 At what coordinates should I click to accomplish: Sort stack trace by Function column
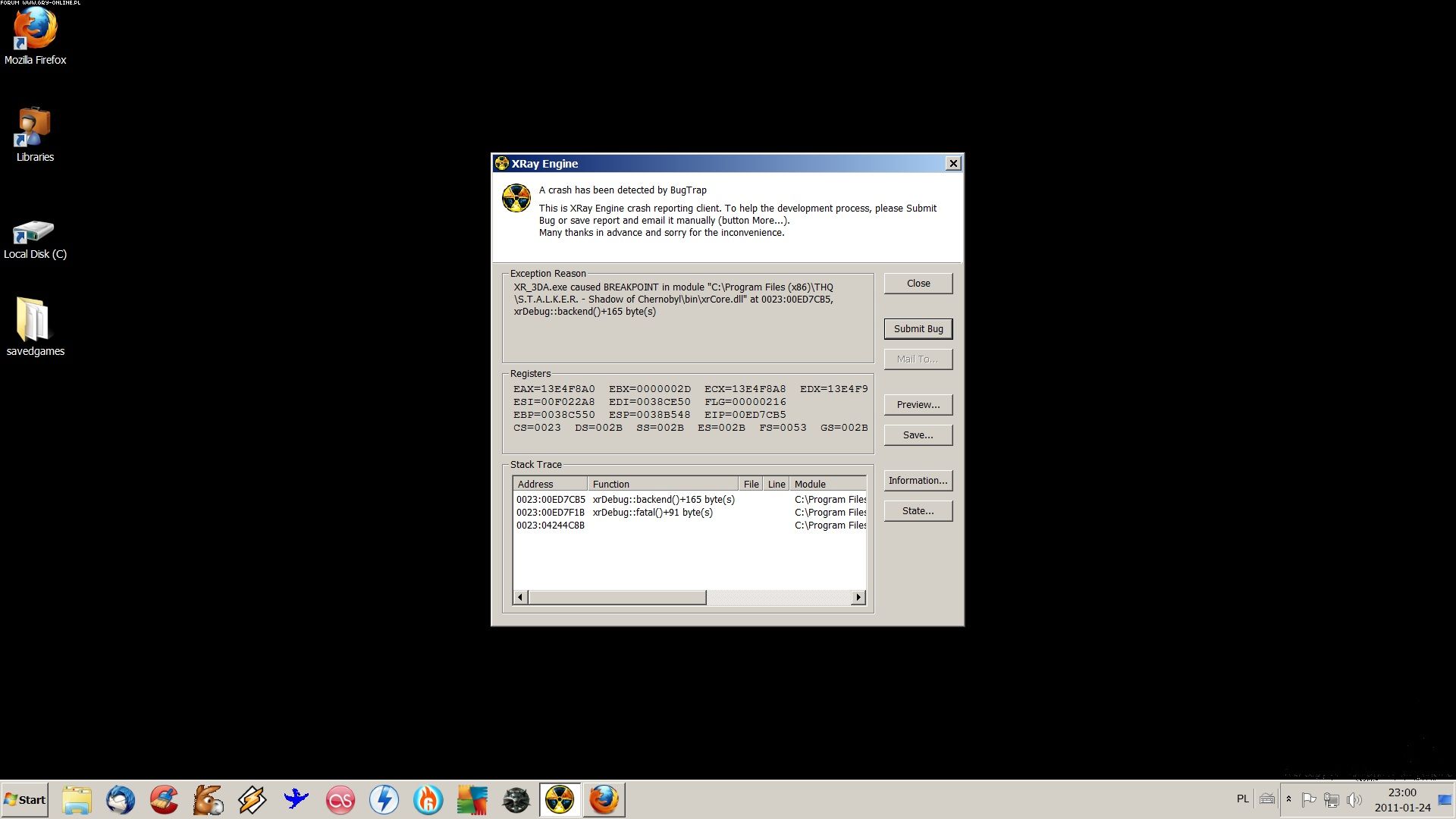coord(664,484)
